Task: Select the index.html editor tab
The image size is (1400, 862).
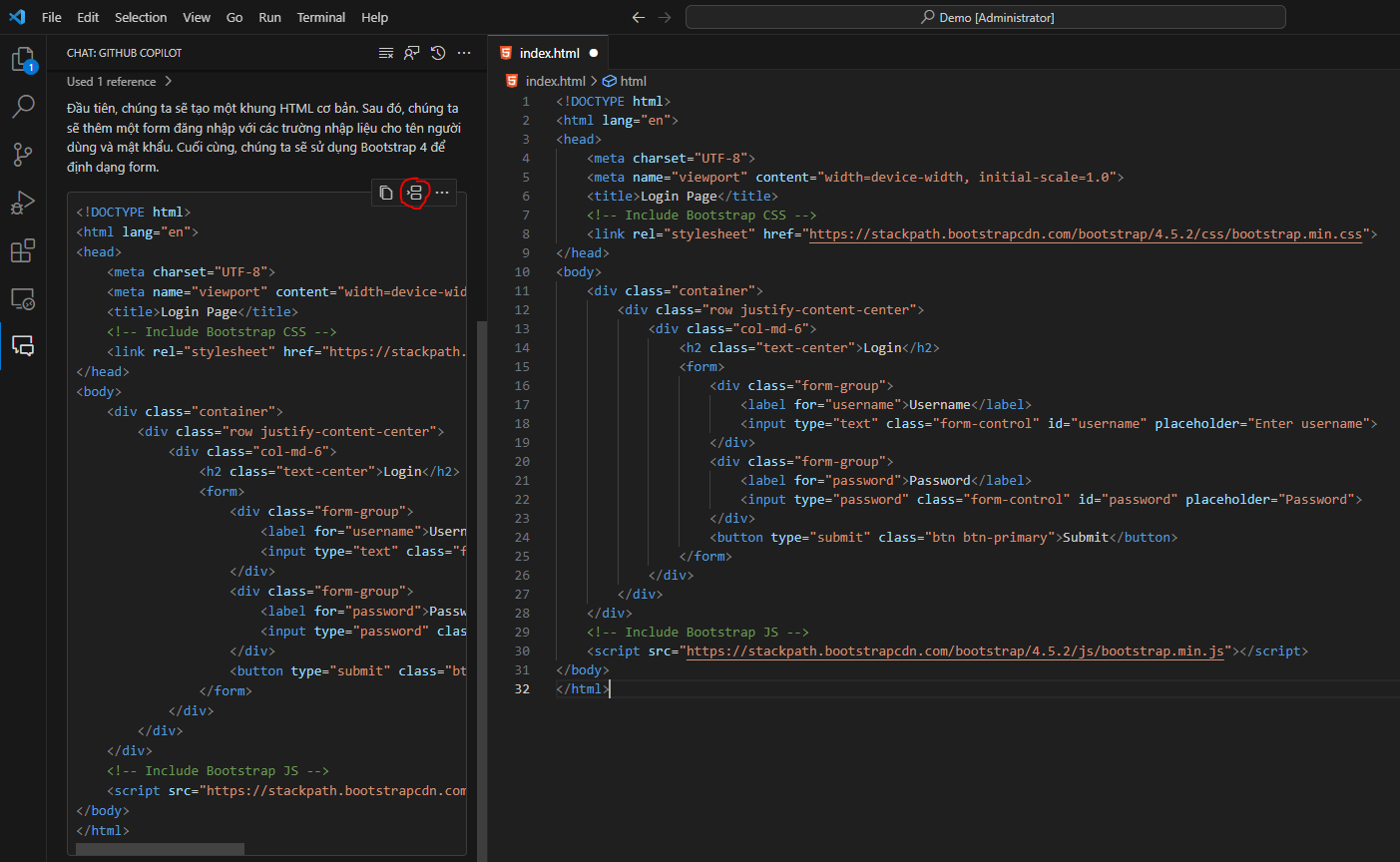Action: [549, 53]
